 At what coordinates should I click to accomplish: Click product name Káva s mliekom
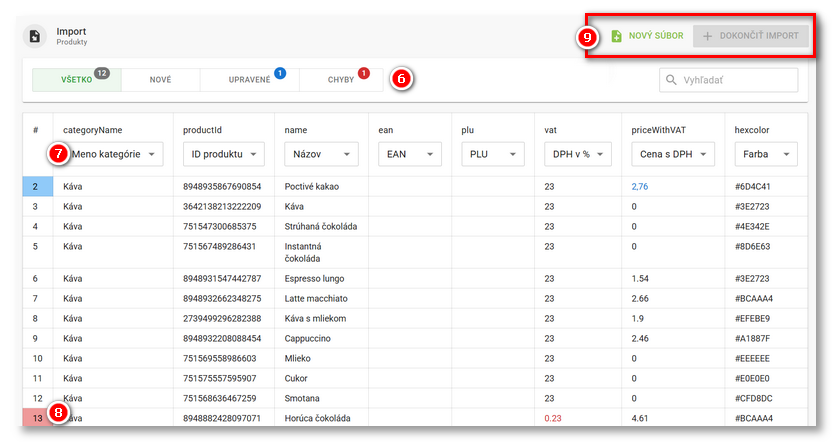tap(315, 318)
